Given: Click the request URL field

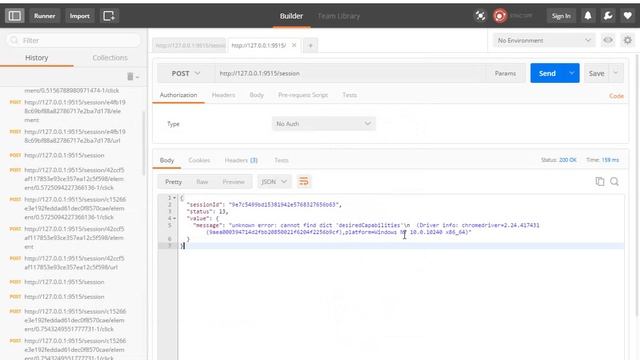Looking at the screenshot, I should (x=350, y=73).
